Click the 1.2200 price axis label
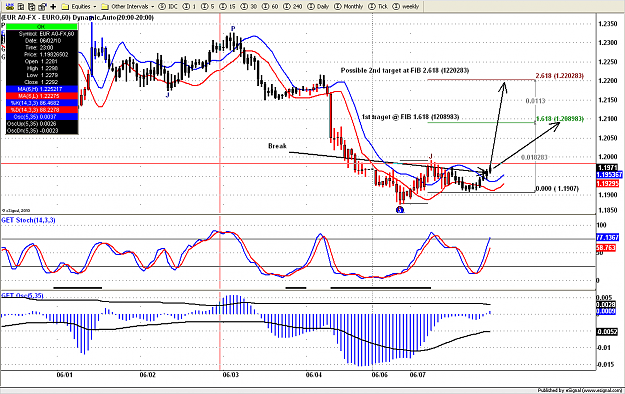The width and height of the screenshot is (625, 394). (608, 81)
